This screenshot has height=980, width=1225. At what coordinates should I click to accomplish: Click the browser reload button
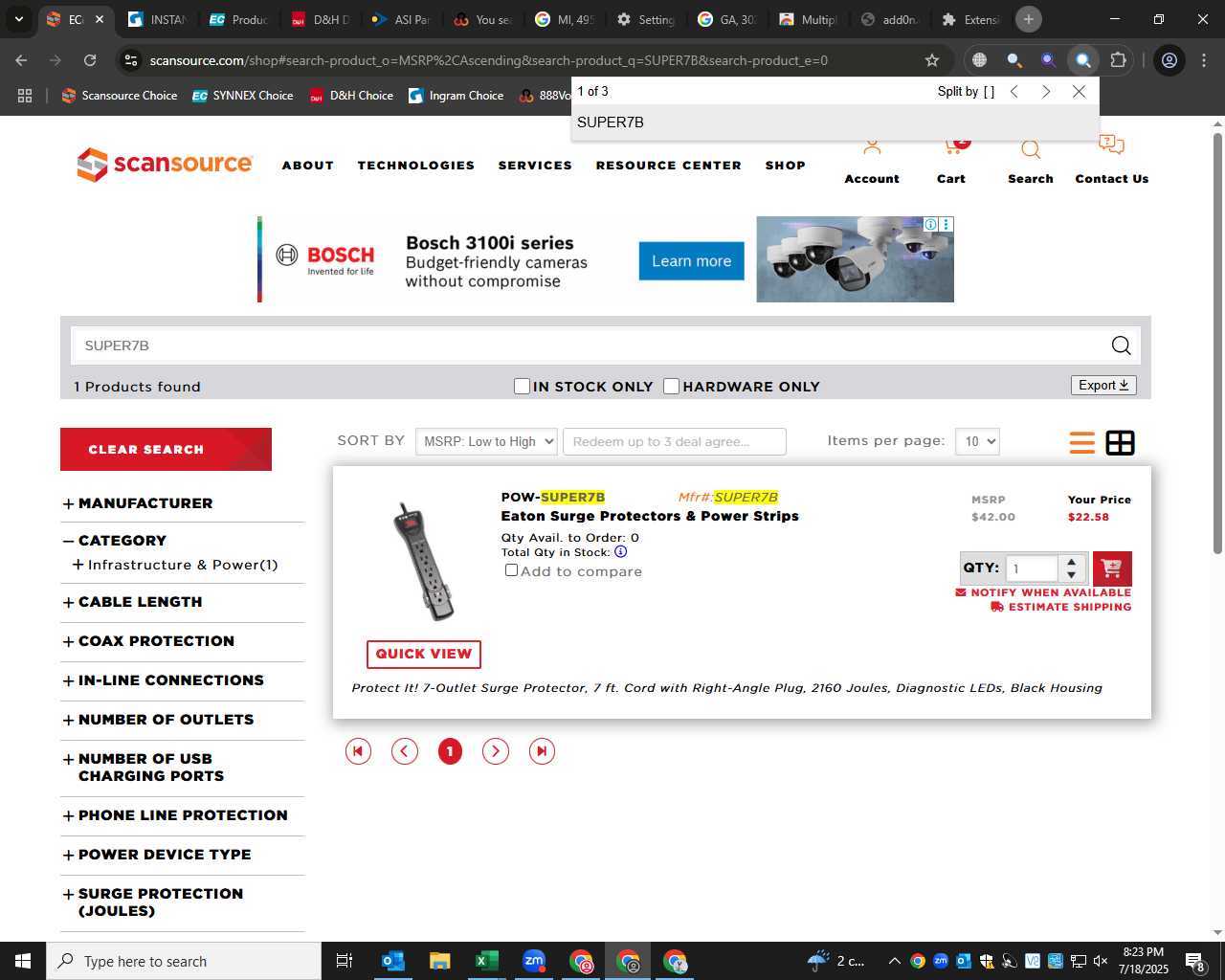90,60
